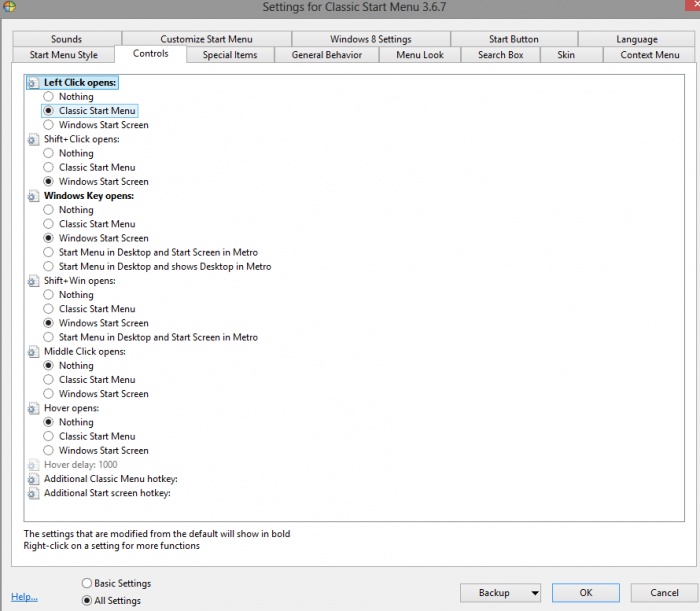Click the gear icon beside Windows Key opens
Screen dimensions: 700x611
(x=33, y=196)
